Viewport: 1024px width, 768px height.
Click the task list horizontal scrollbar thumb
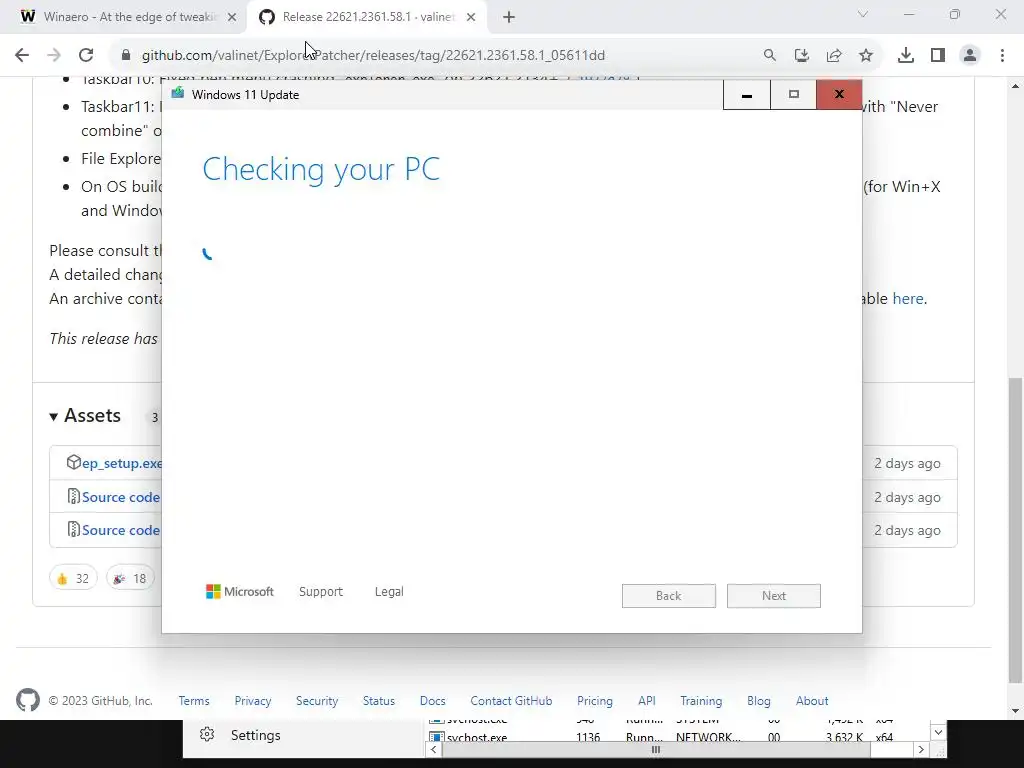point(656,750)
